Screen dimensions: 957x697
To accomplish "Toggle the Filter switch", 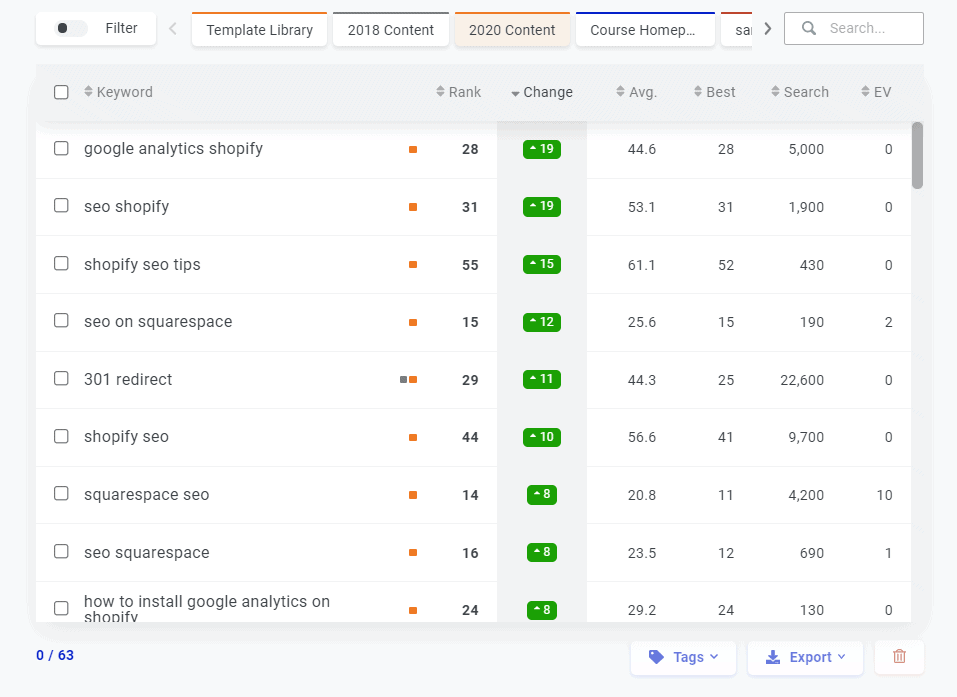I will pyautogui.click(x=70, y=29).
